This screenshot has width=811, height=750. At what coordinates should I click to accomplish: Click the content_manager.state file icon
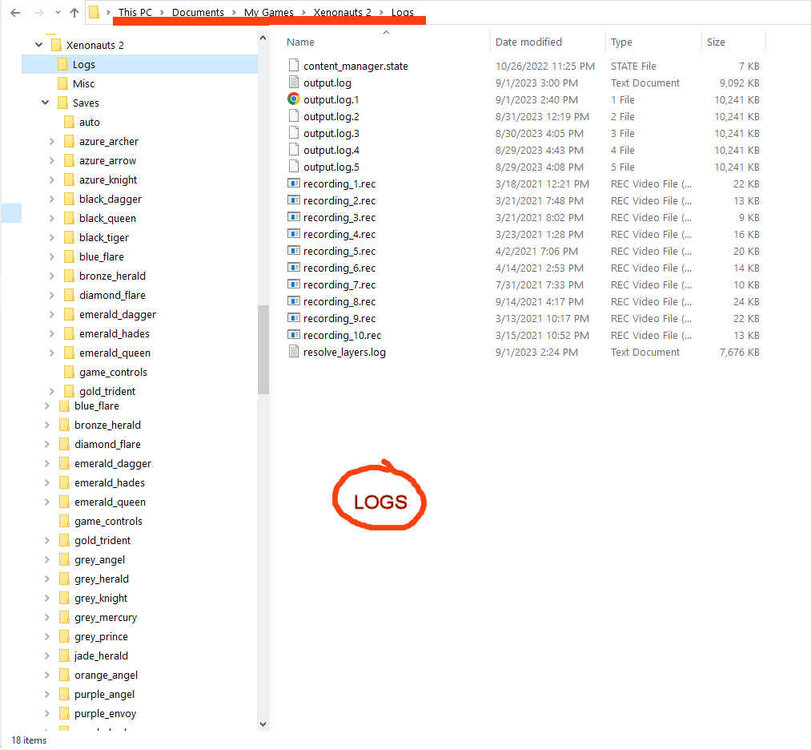point(294,65)
